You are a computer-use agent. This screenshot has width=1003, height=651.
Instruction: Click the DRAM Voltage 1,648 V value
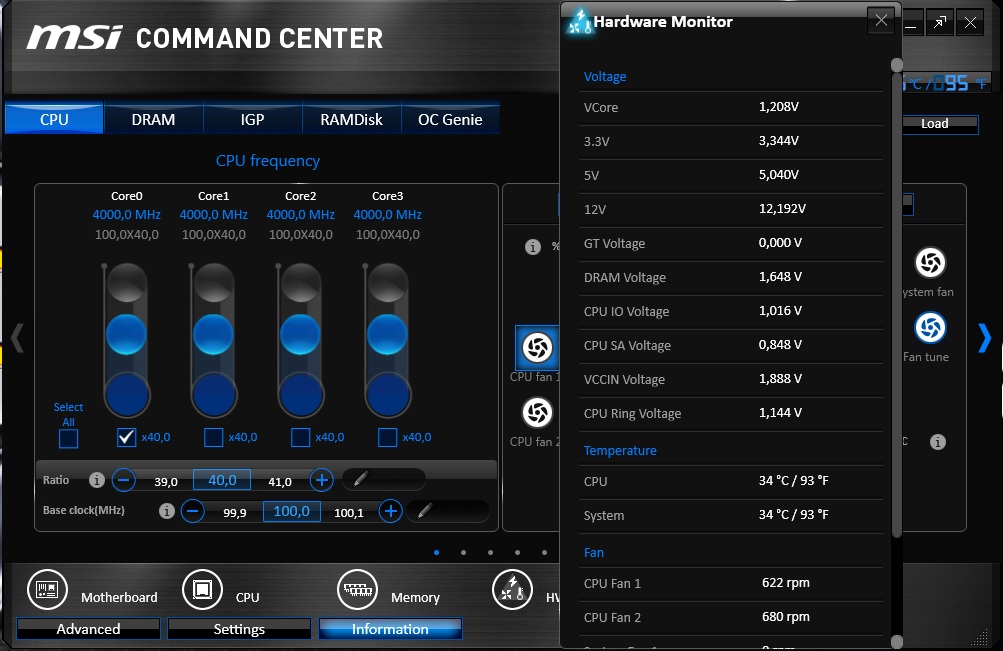click(780, 277)
